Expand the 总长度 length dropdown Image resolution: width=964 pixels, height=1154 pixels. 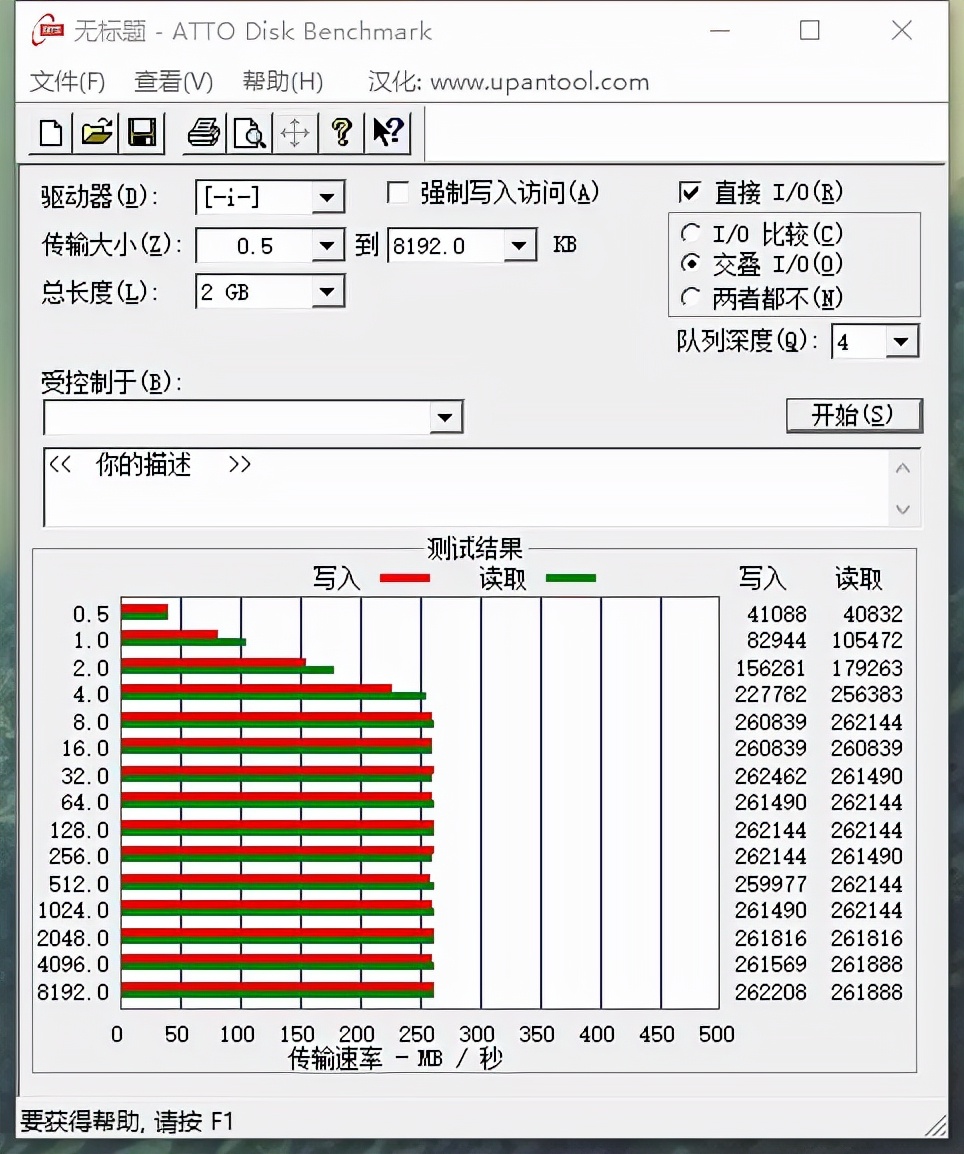pos(327,291)
